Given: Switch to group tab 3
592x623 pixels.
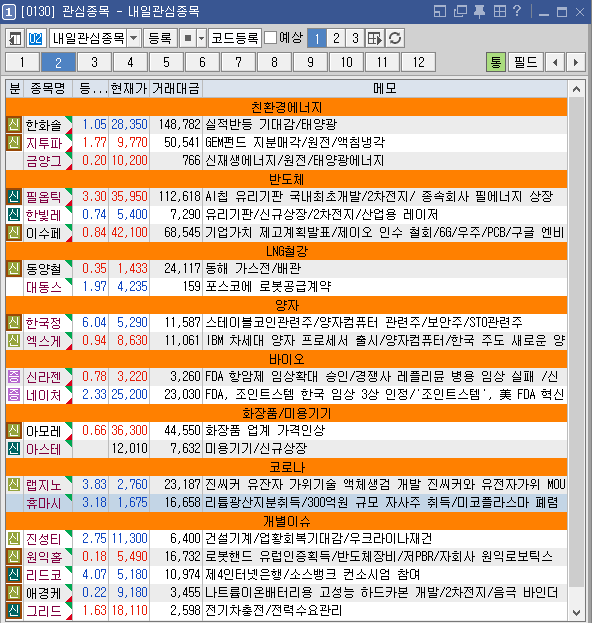Looking at the screenshot, I should click(x=95, y=62).
